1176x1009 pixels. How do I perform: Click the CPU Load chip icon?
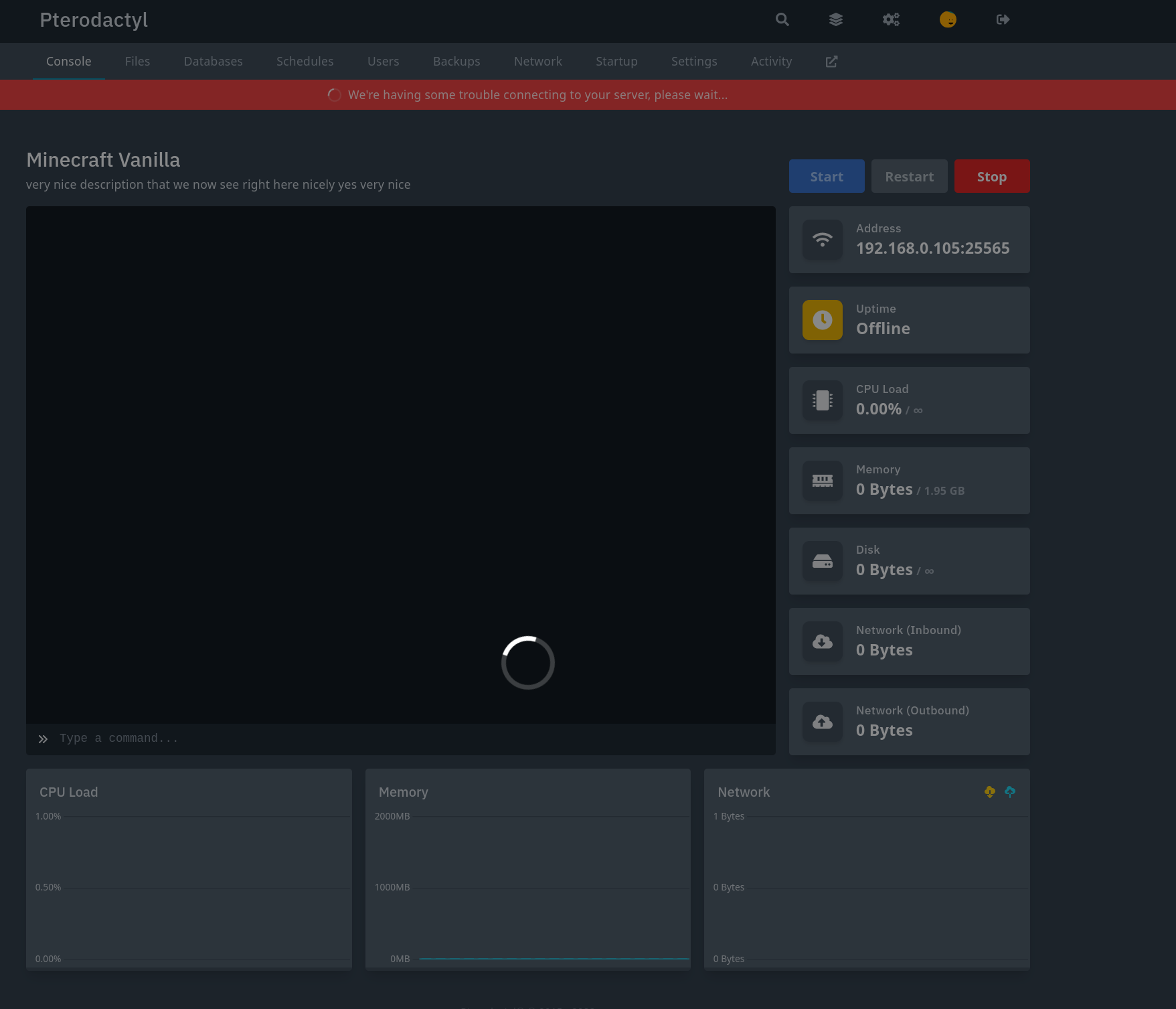(x=823, y=400)
